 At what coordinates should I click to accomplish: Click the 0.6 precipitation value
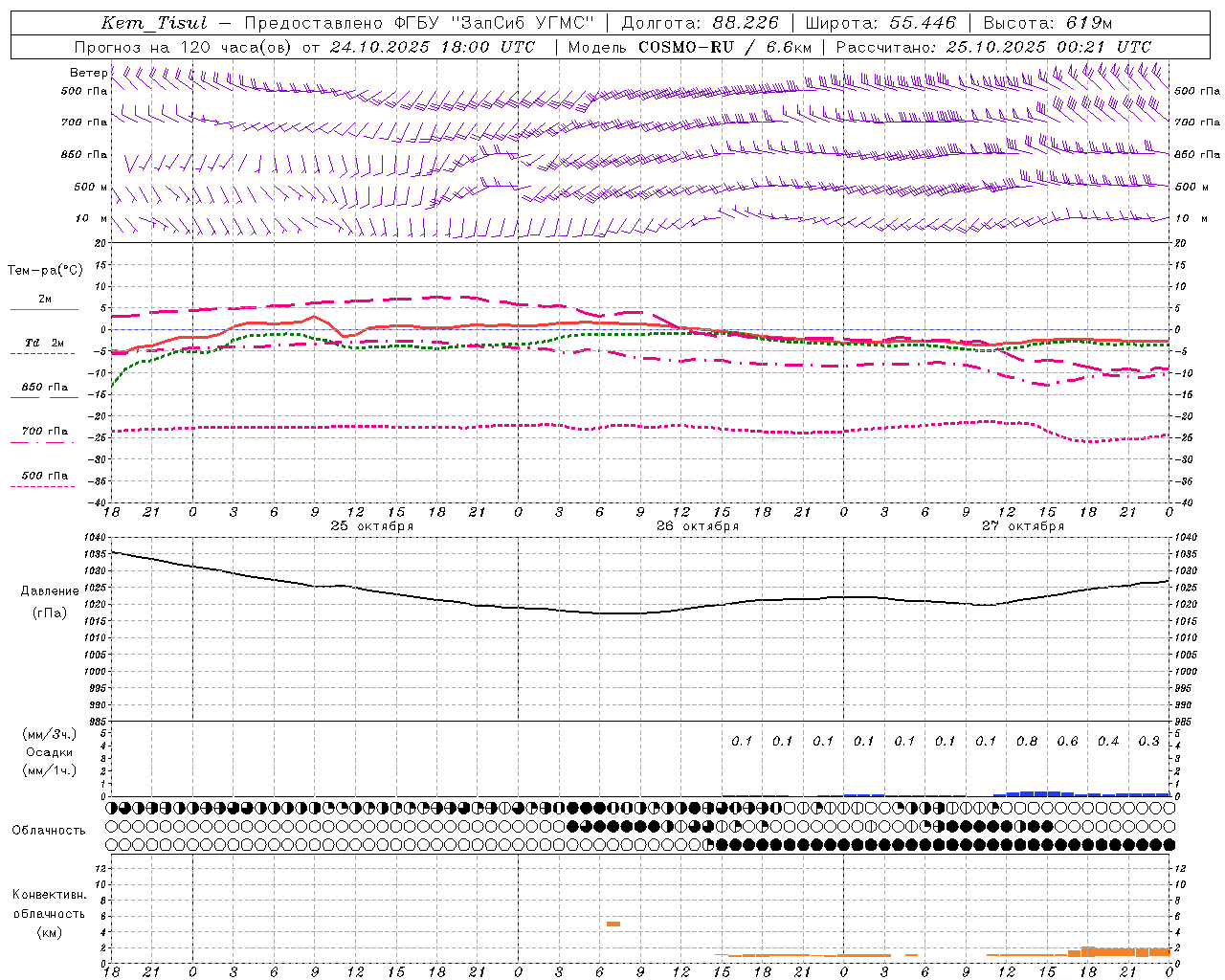click(x=1067, y=741)
